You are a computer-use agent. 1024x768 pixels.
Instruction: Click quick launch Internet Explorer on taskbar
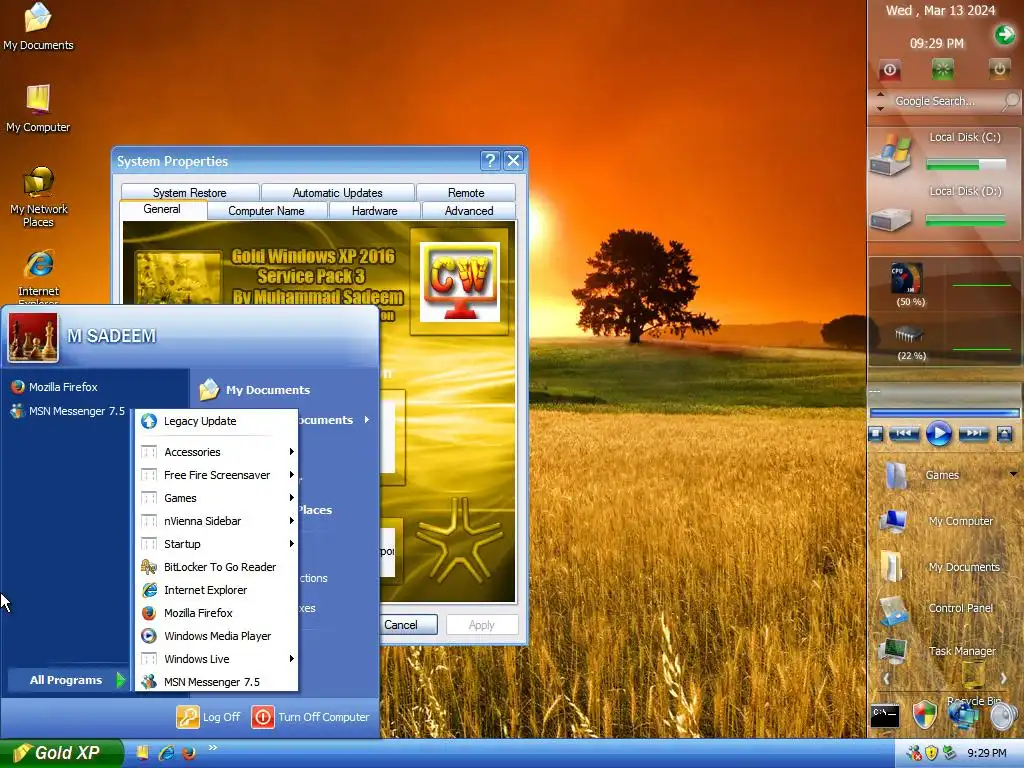[167, 752]
